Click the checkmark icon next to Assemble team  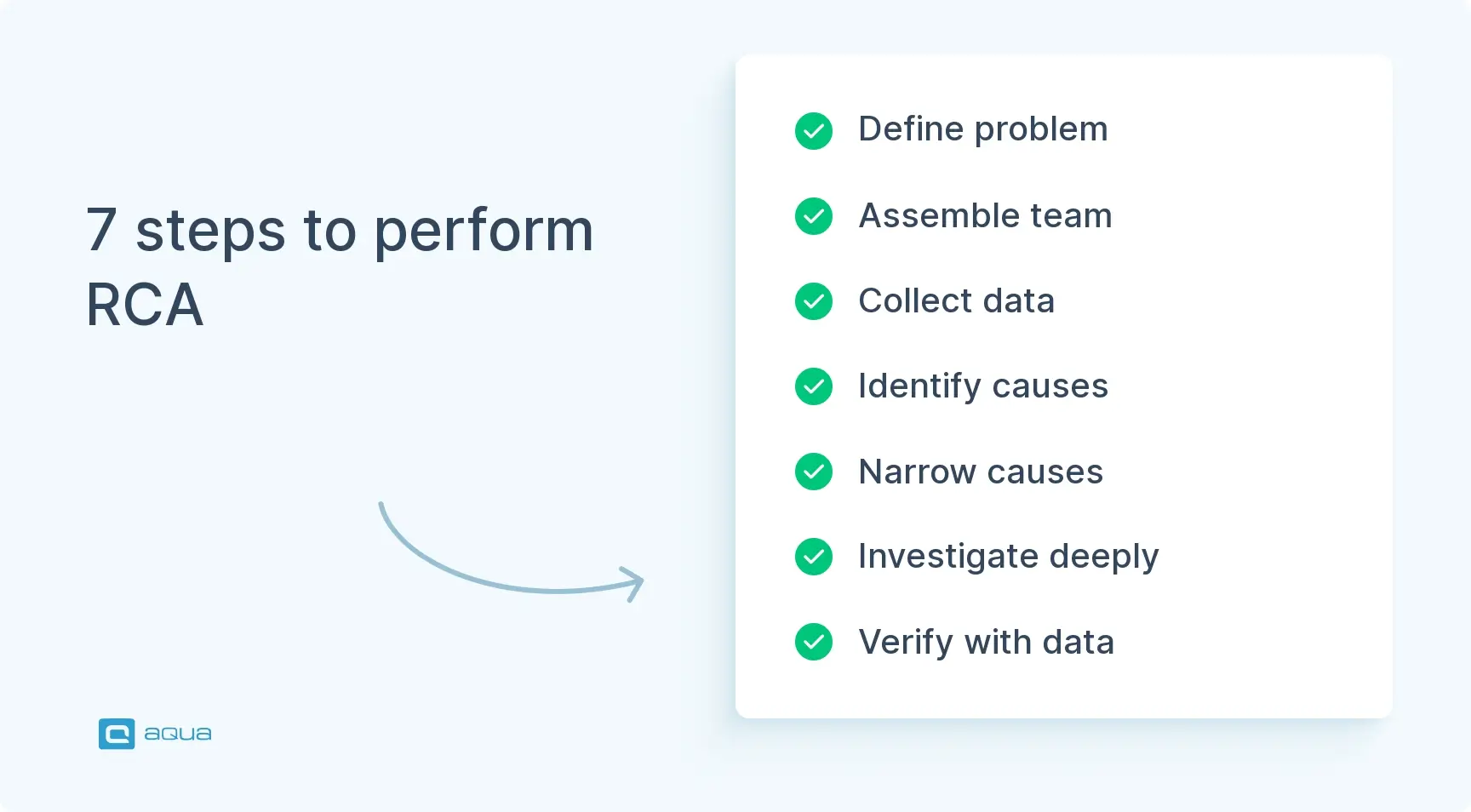coord(814,216)
